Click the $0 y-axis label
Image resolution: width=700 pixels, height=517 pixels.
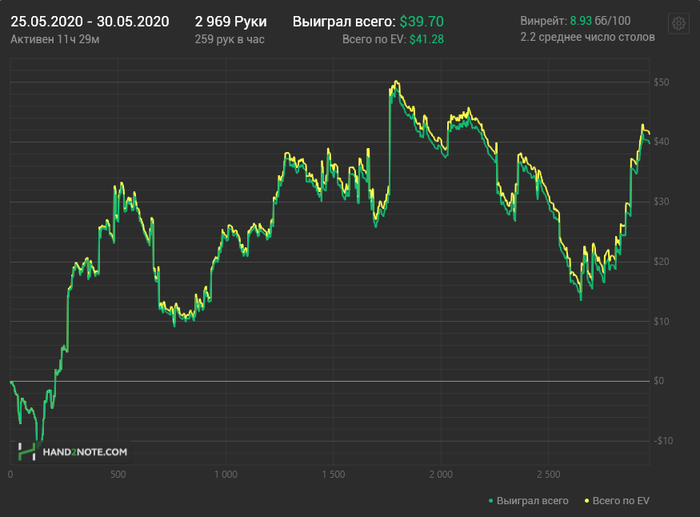point(658,381)
